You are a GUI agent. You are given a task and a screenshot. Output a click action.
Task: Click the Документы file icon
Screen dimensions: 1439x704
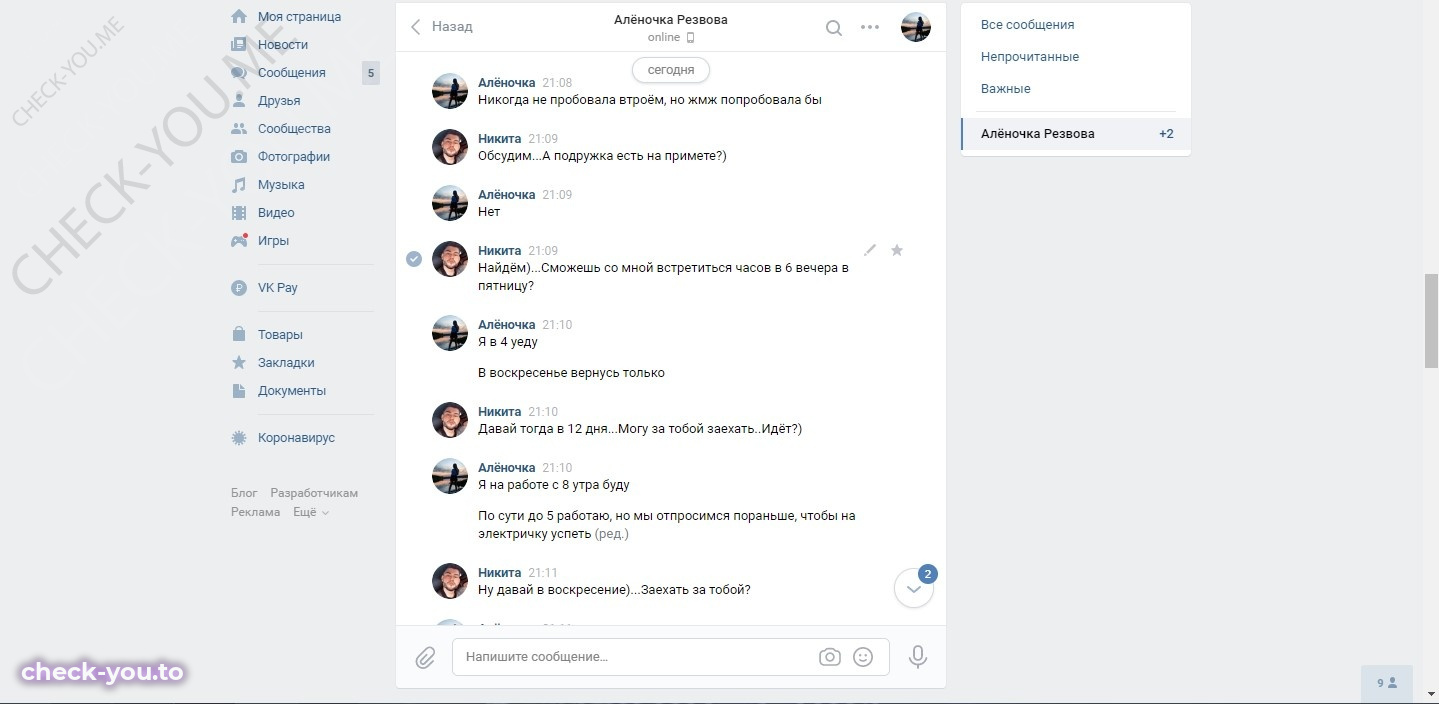coord(239,390)
